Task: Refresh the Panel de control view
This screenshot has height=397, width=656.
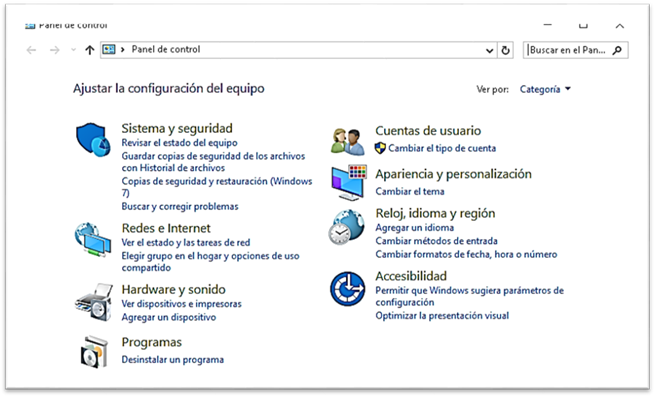Action: pyautogui.click(x=505, y=50)
